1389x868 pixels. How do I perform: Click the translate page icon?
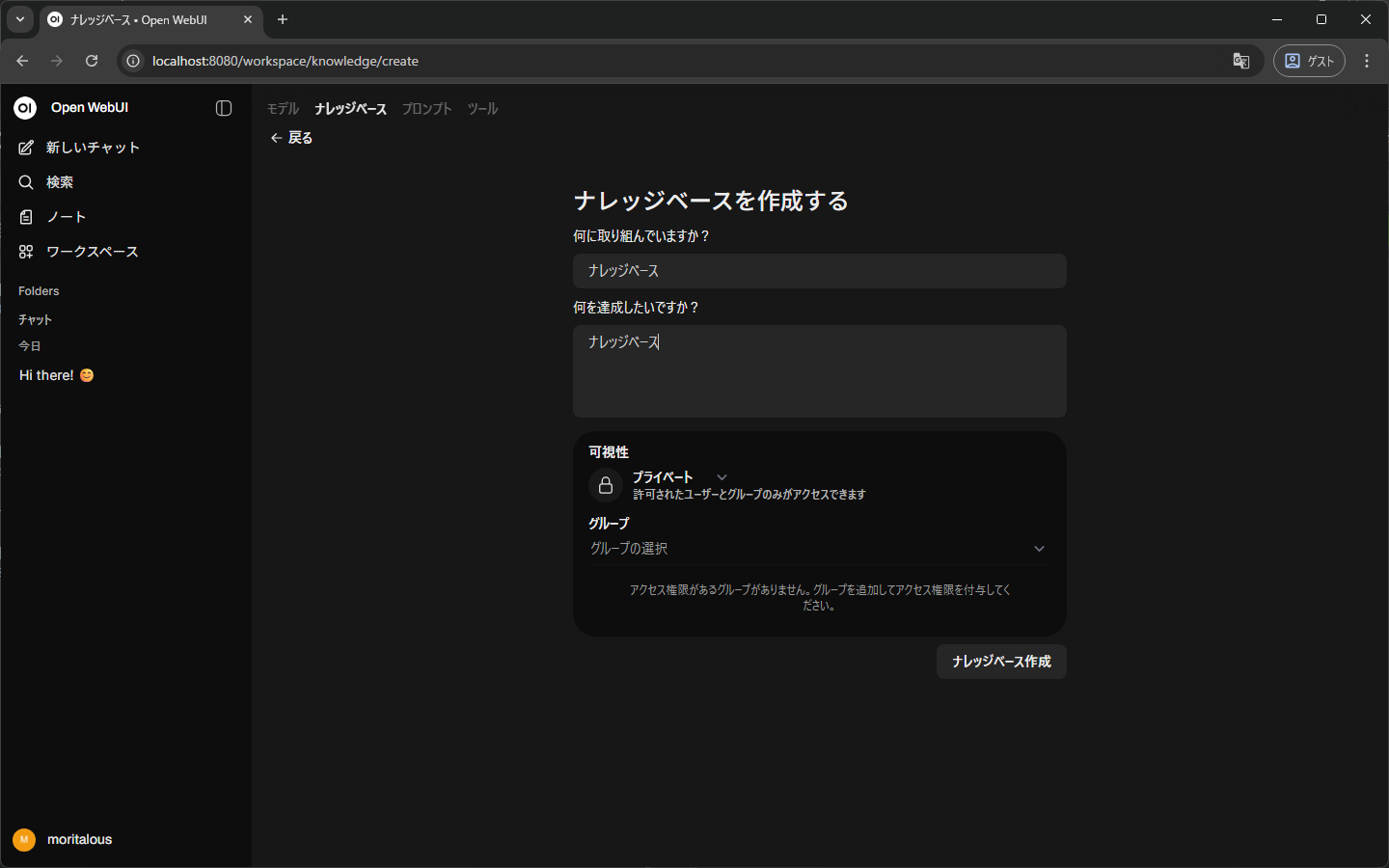click(x=1241, y=61)
